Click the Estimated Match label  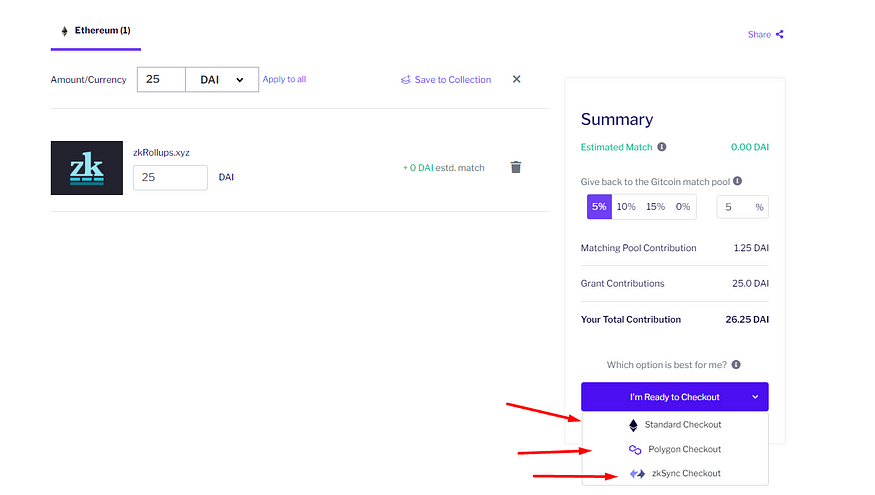point(616,147)
